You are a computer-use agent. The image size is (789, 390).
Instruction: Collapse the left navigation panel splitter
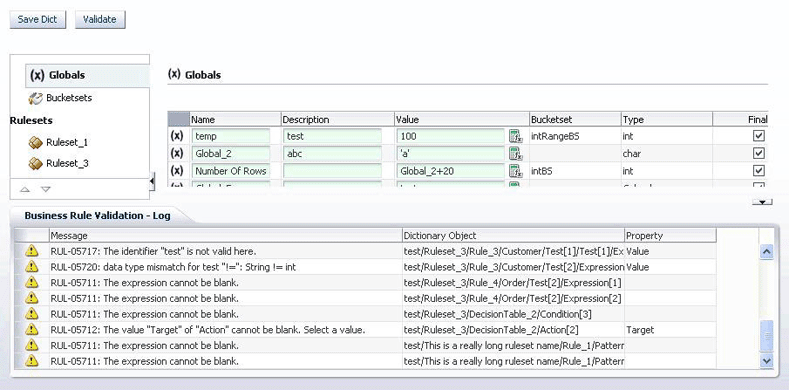(152, 182)
